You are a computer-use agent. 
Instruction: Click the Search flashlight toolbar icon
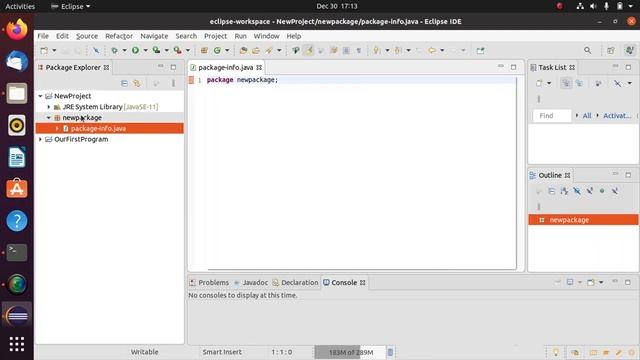269,51
